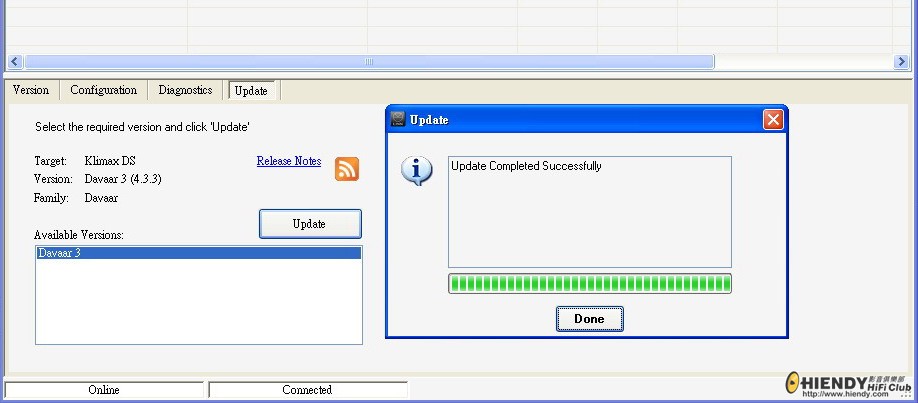
Task: Click the horizontal scrollbar thumb
Action: [x=369, y=62]
